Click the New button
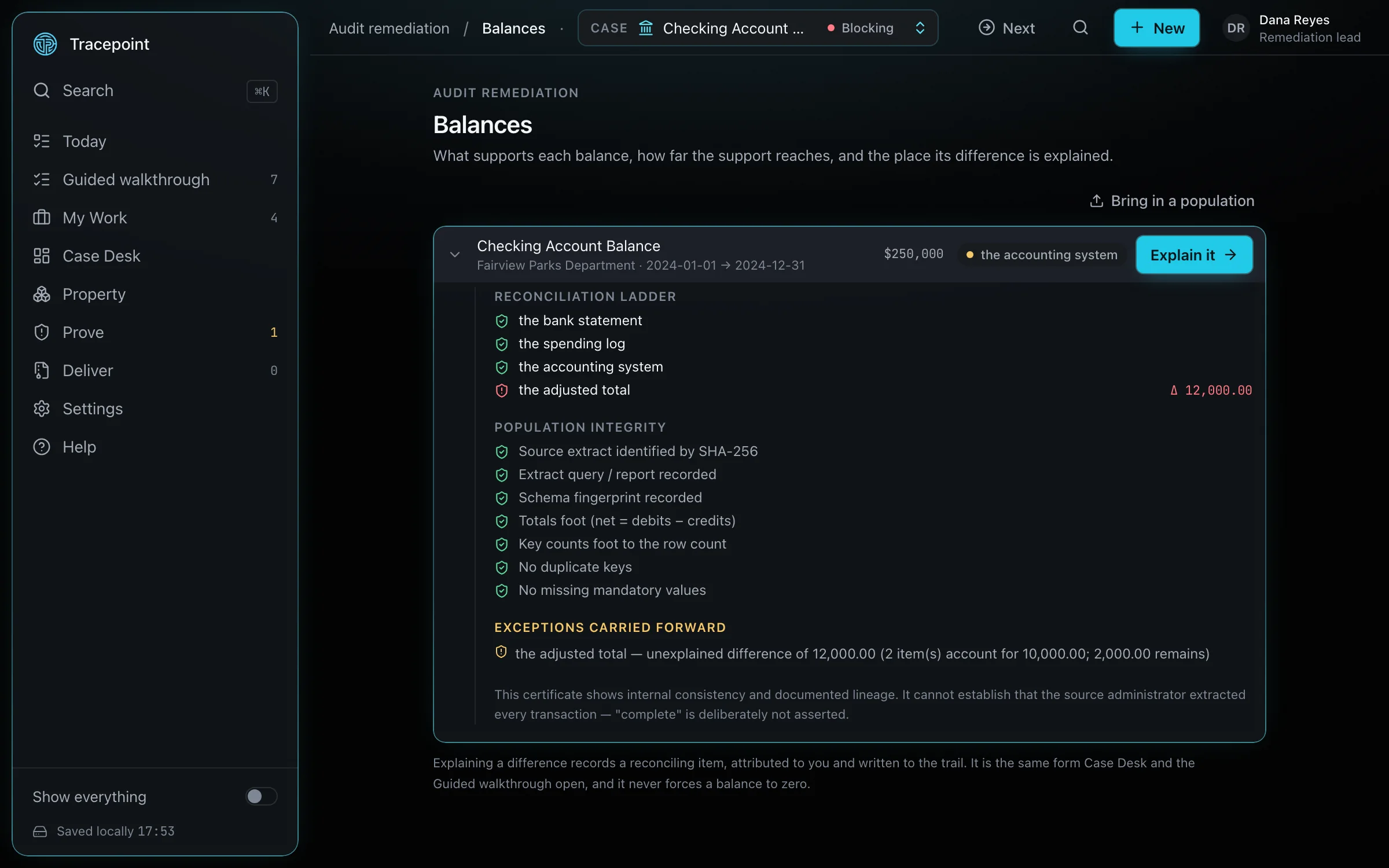Viewport: 1389px width, 868px height. [1156, 28]
